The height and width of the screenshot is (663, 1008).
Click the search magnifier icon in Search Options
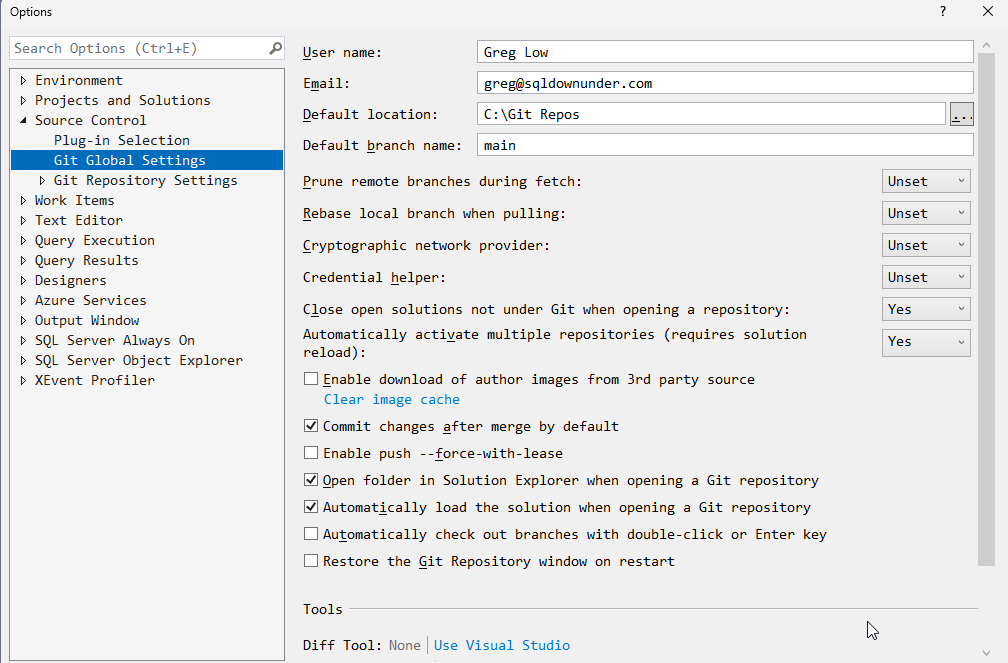click(275, 48)
